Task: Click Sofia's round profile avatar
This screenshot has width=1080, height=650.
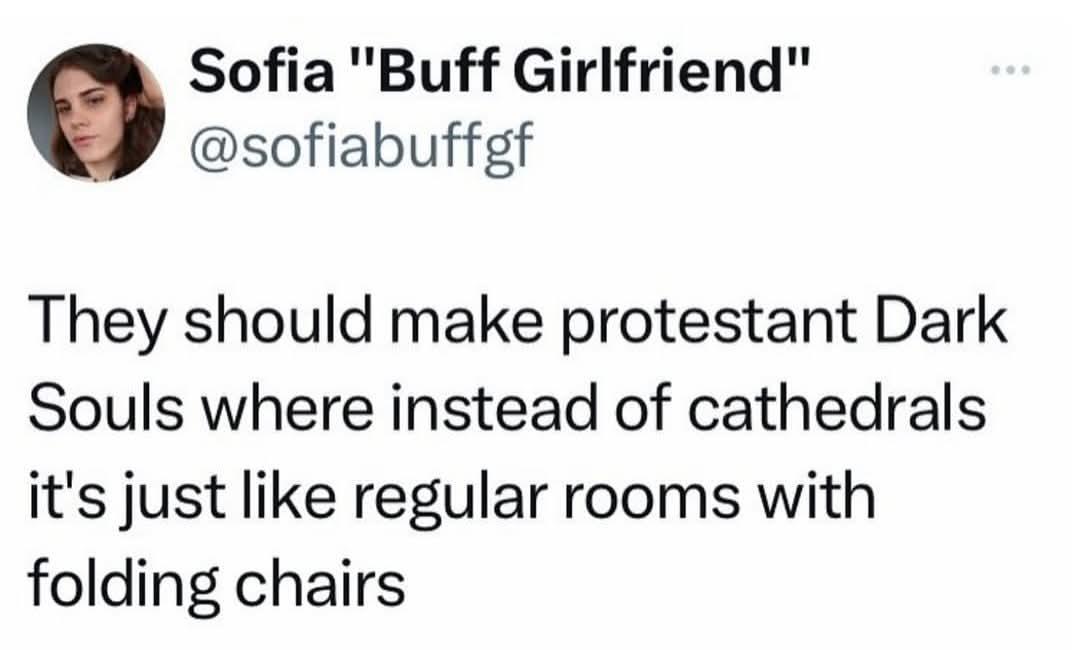Action: pos(96,112)
